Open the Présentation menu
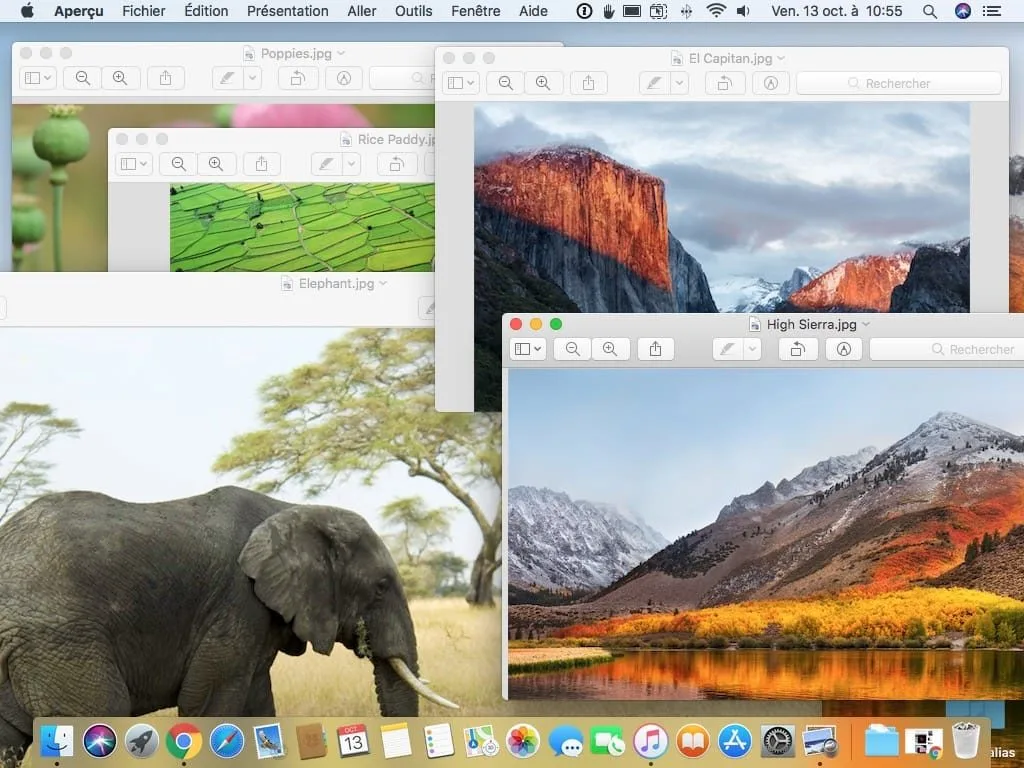The height and width of the screenshot is (768, 1024). coord(287,11)
